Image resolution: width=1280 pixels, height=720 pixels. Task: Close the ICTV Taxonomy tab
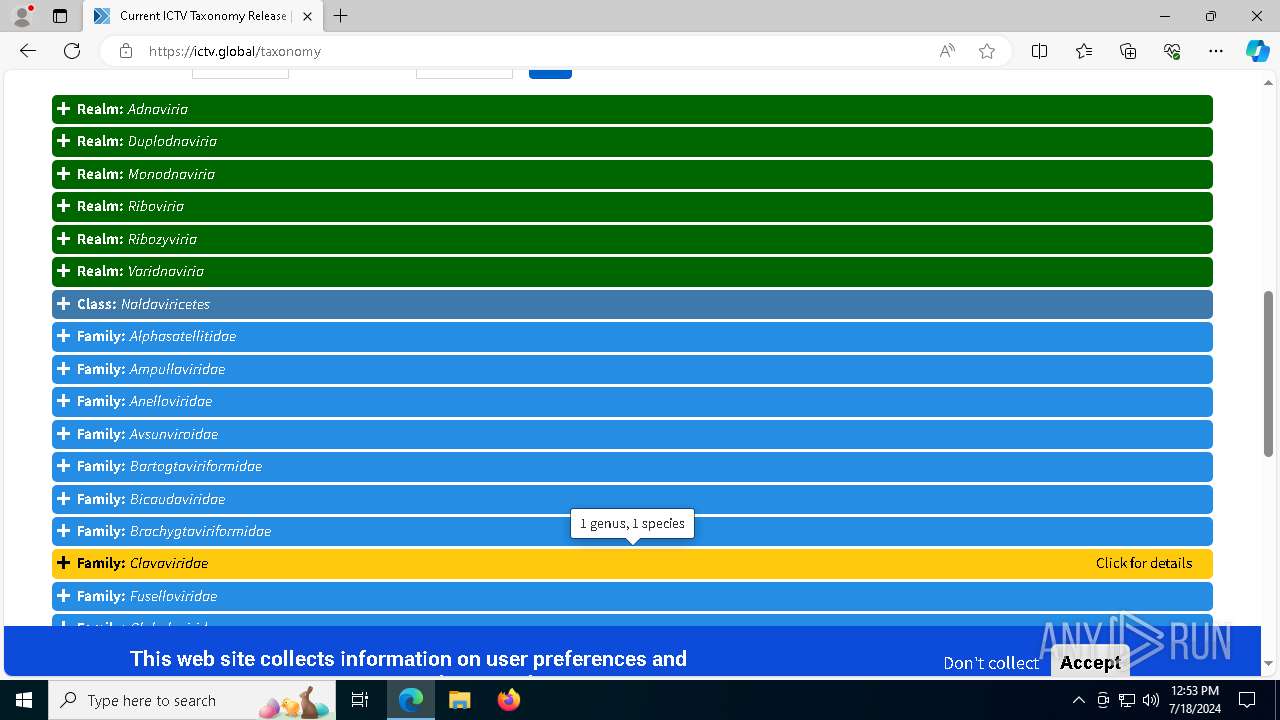(307, 16)
